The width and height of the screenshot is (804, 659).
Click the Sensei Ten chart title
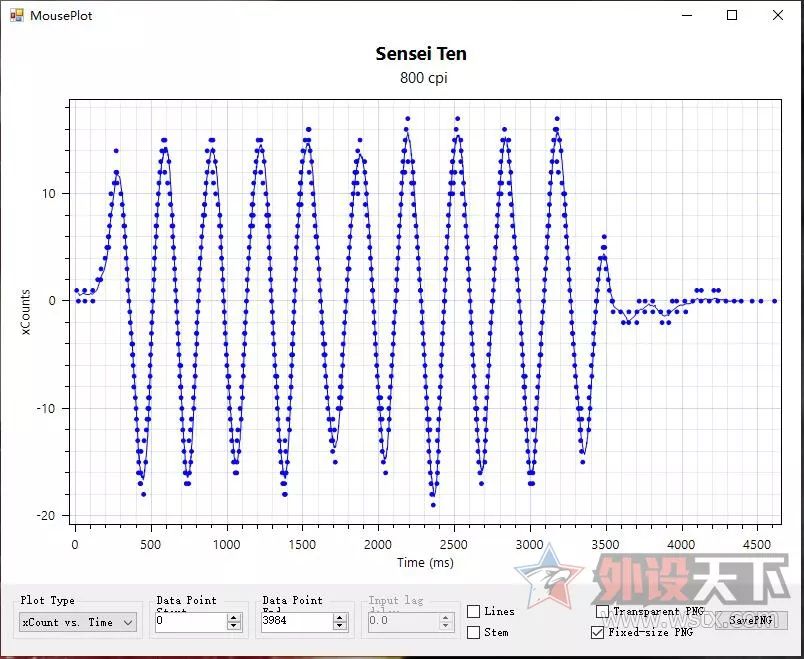421,54
